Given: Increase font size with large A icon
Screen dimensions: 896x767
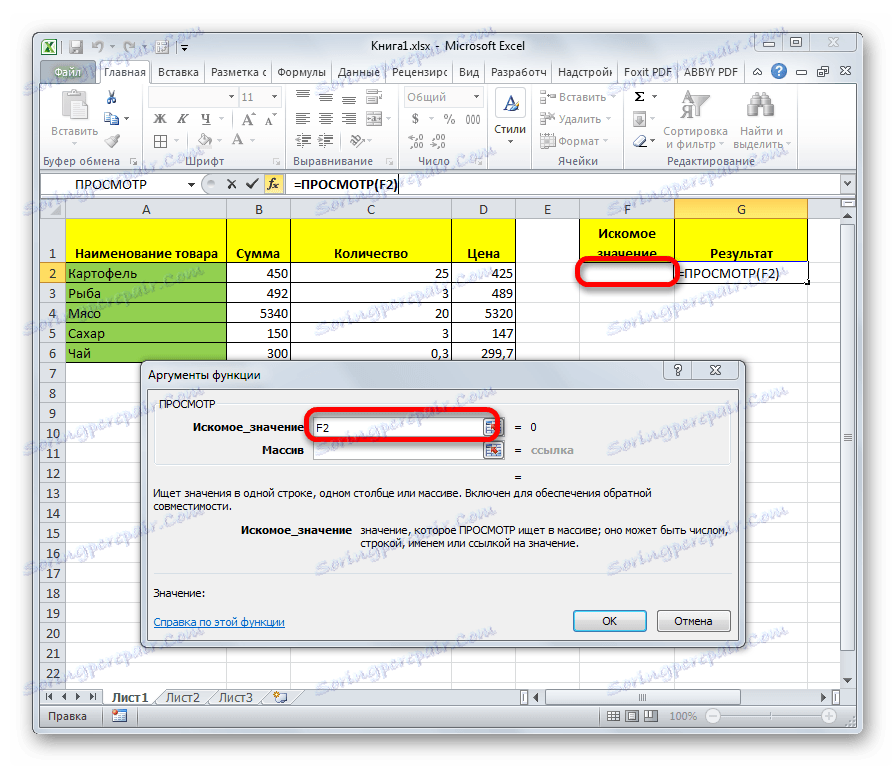Looking at the screenshot, I should 247,119.
